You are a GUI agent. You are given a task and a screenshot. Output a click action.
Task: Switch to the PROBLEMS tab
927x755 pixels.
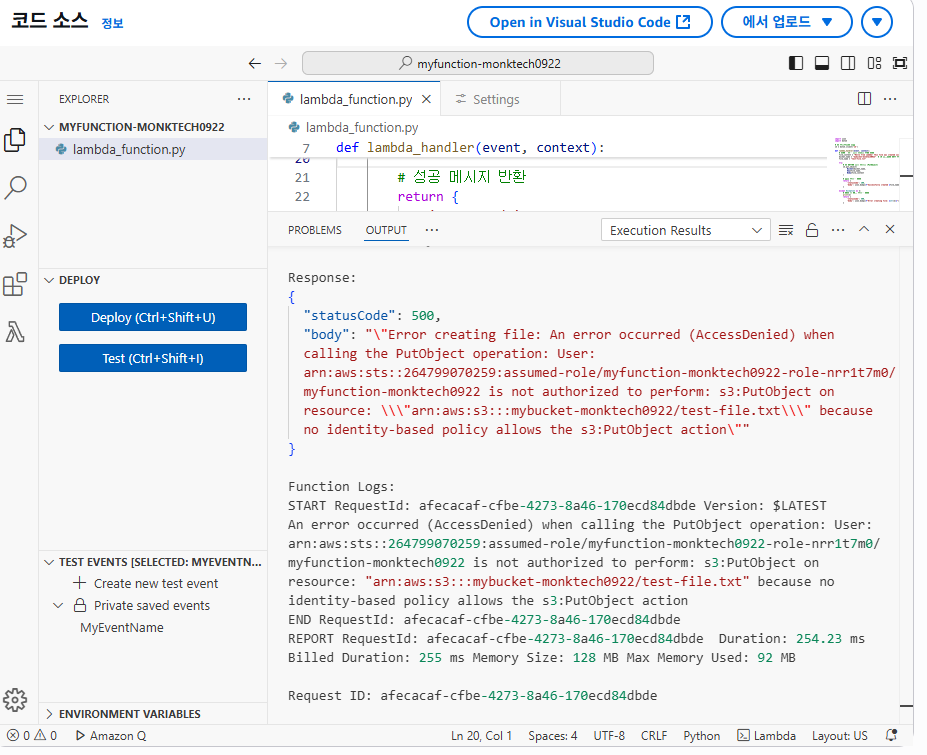click(315, 230)
